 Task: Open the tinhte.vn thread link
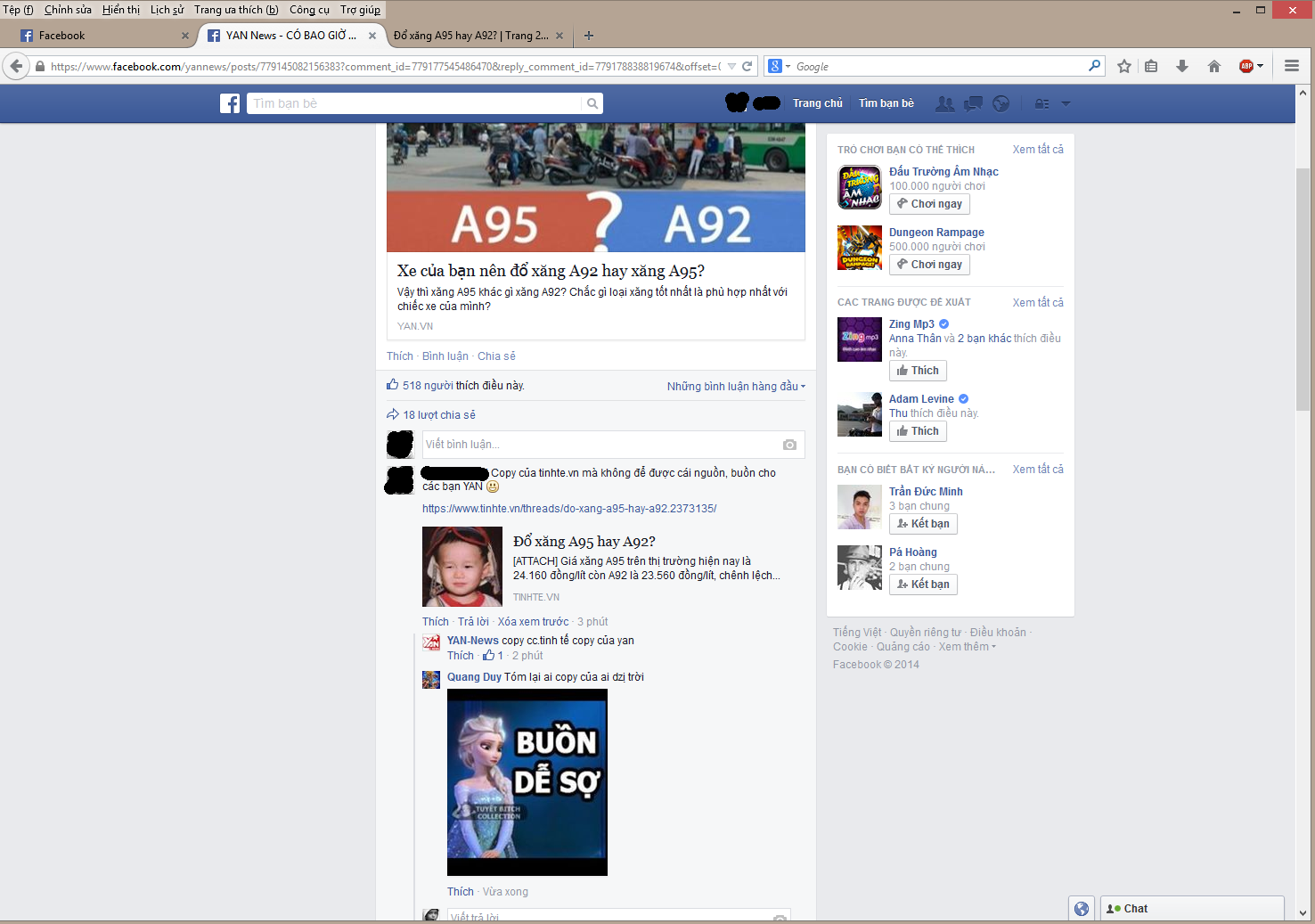[569, 509]
